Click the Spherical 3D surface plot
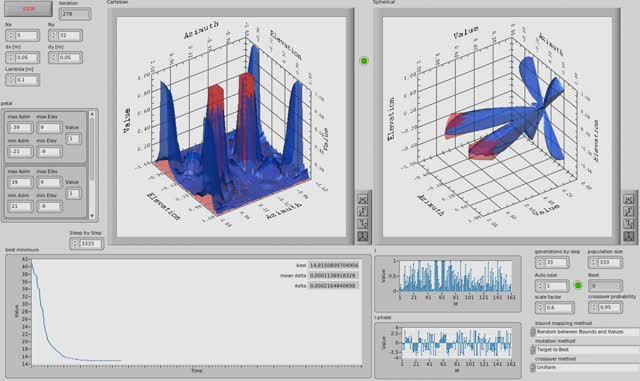 click(498, 127)
